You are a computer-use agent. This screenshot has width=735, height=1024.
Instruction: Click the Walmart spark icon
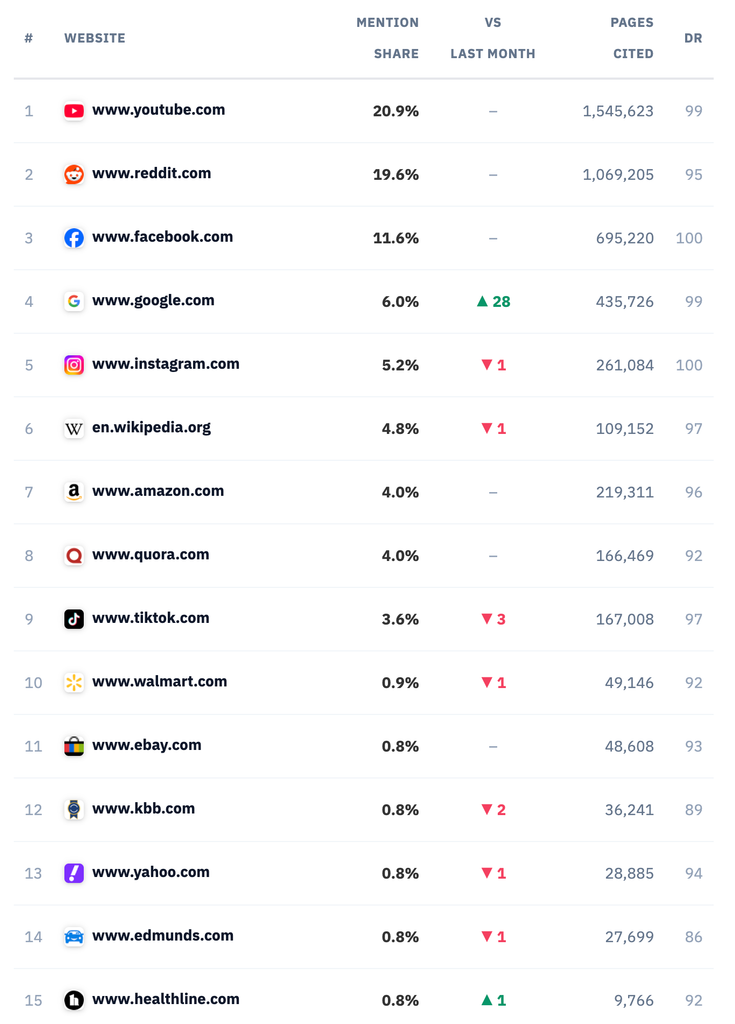pyautogui.click(x=74, y=682)
